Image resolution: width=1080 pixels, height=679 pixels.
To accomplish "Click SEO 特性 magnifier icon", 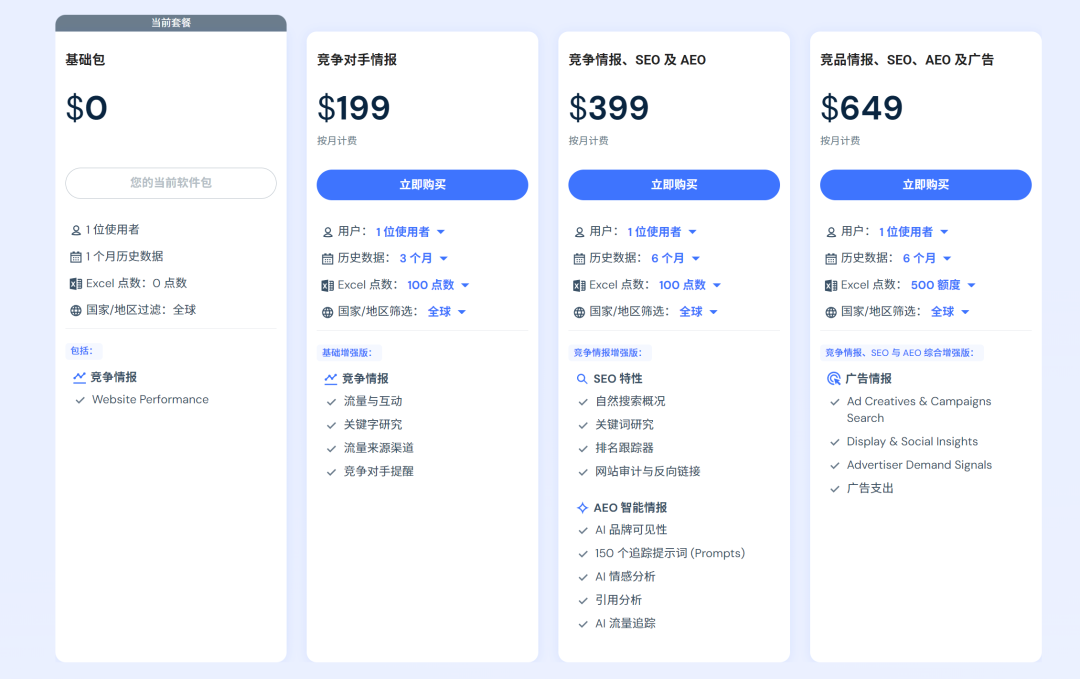I will click(582, 379).
